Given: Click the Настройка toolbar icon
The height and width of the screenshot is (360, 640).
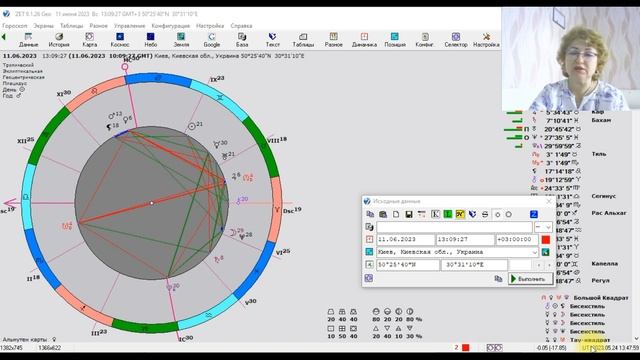Looking at the screenshot, I should (x=486, y=40).
